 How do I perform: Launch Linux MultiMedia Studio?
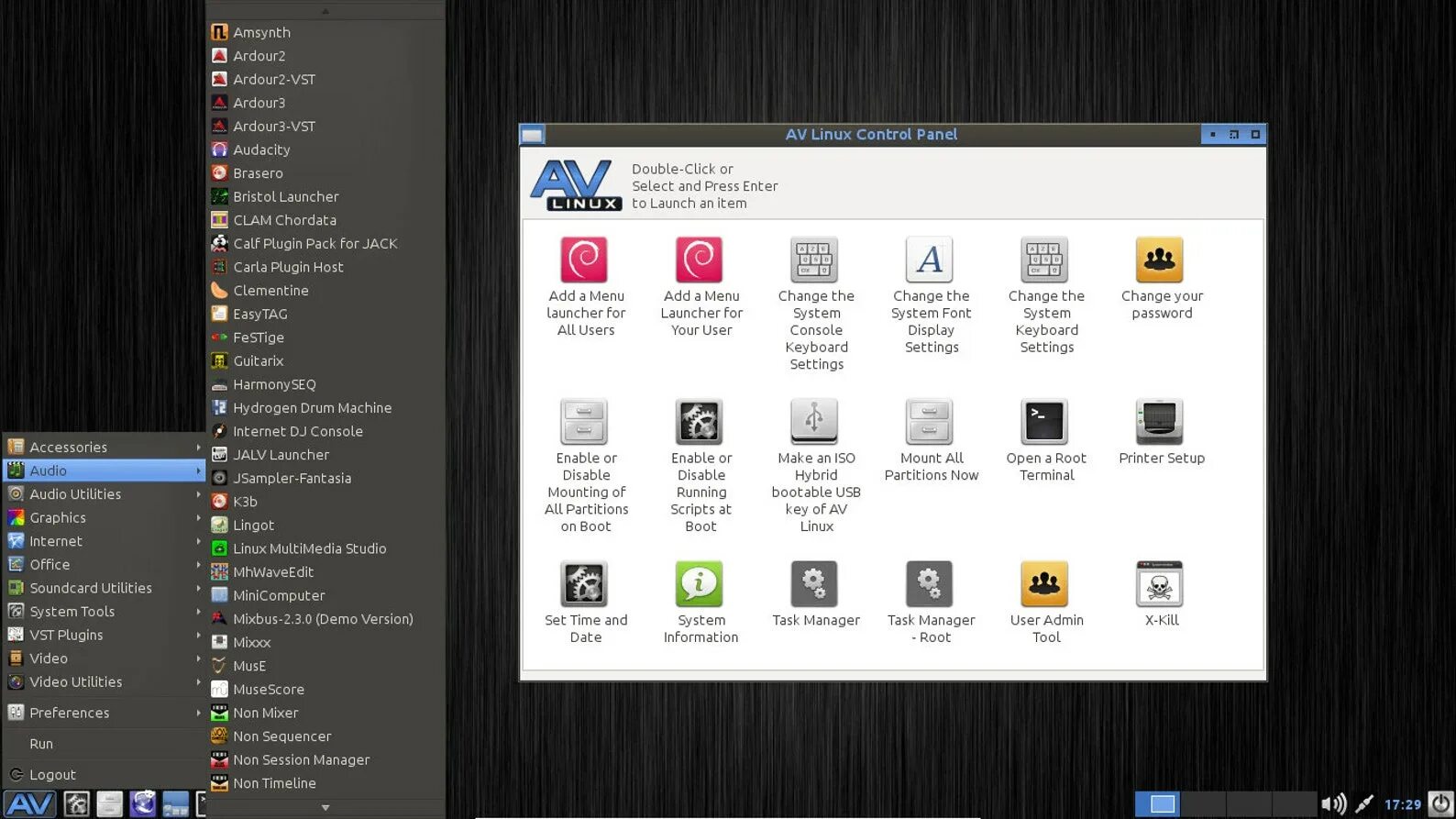pyautogui.click(x=325, y=548)
